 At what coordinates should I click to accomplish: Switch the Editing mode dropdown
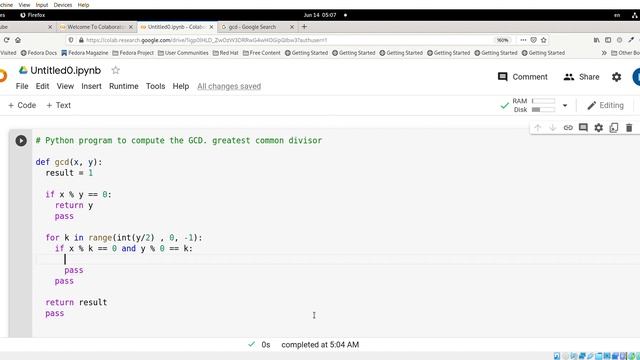tap(606, 105)
